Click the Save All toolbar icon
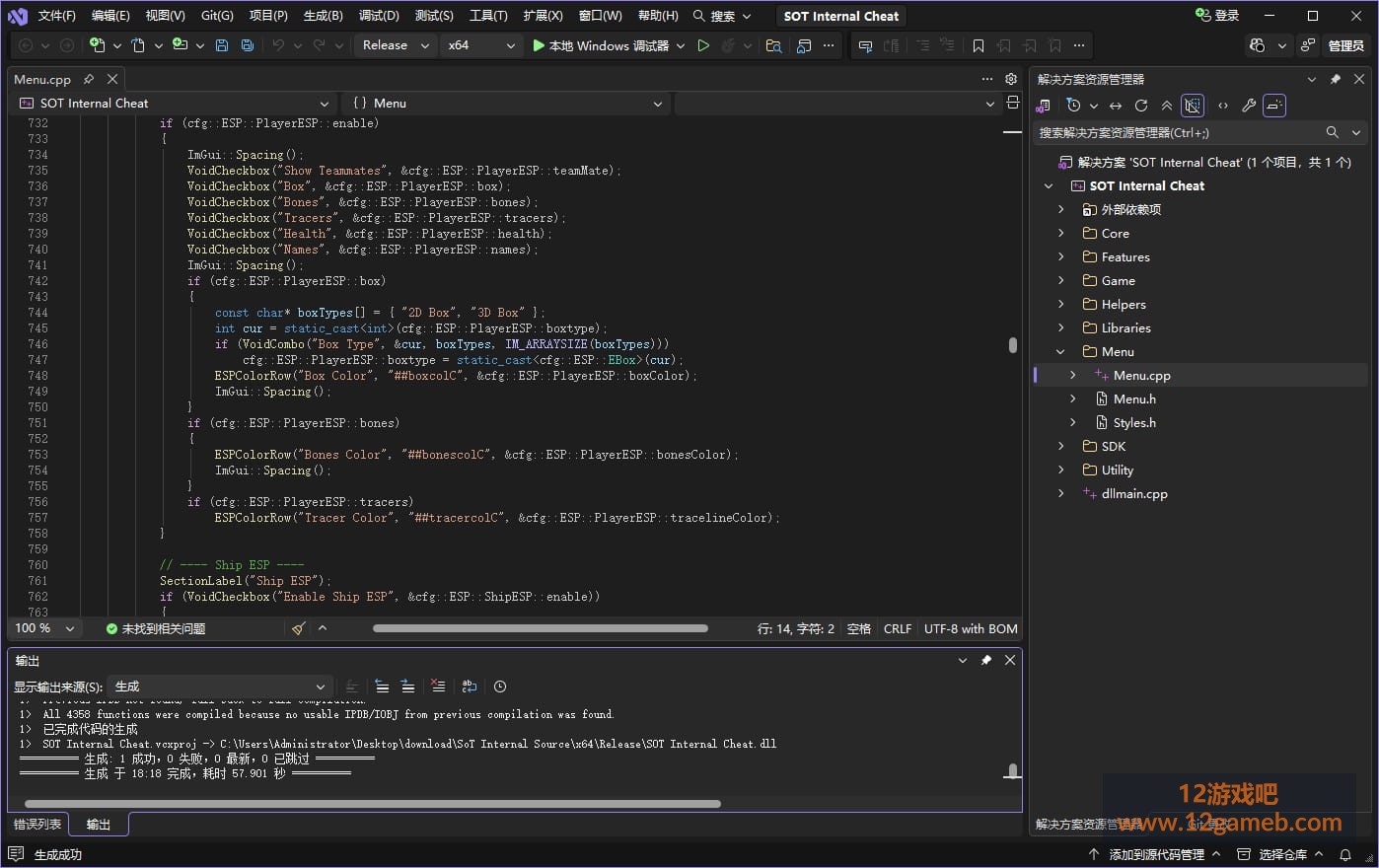 (x=248, y=45)
